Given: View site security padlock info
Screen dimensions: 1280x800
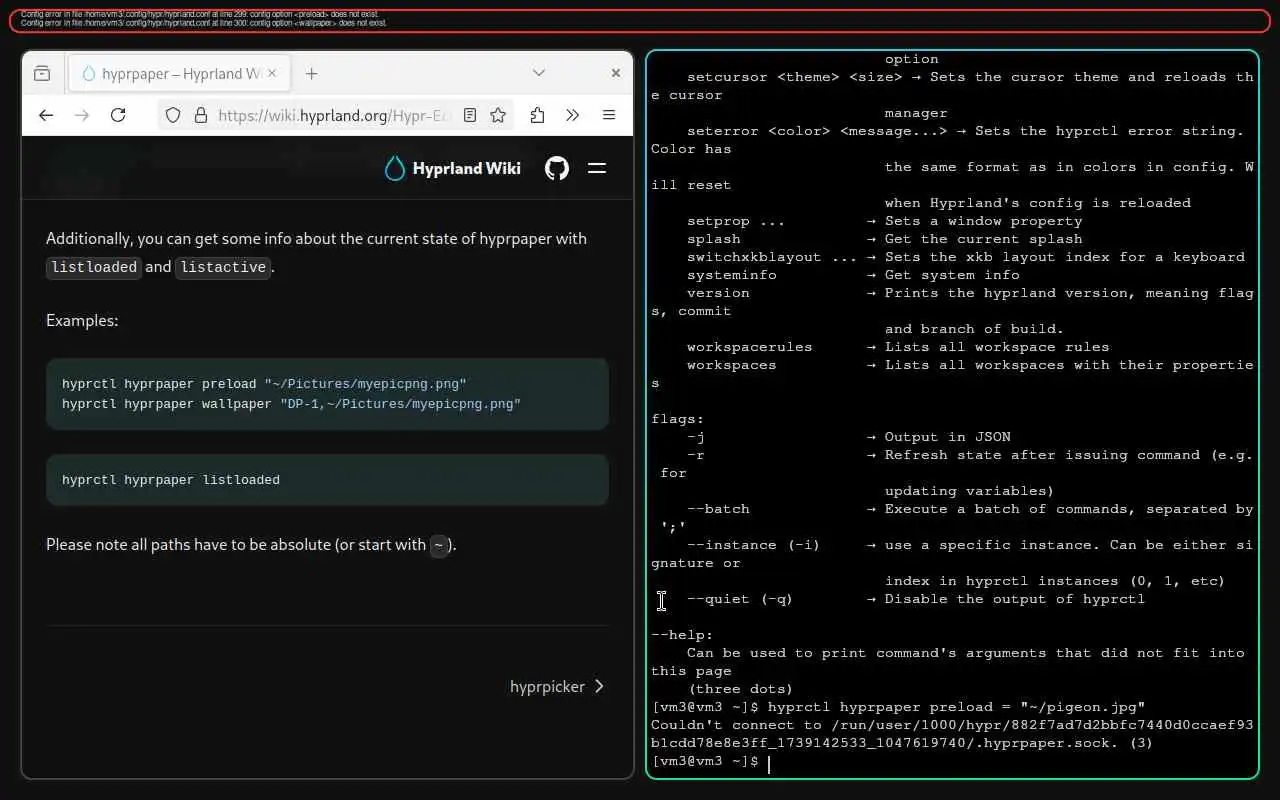Looking at the screenshot, I should click(200, 115).
